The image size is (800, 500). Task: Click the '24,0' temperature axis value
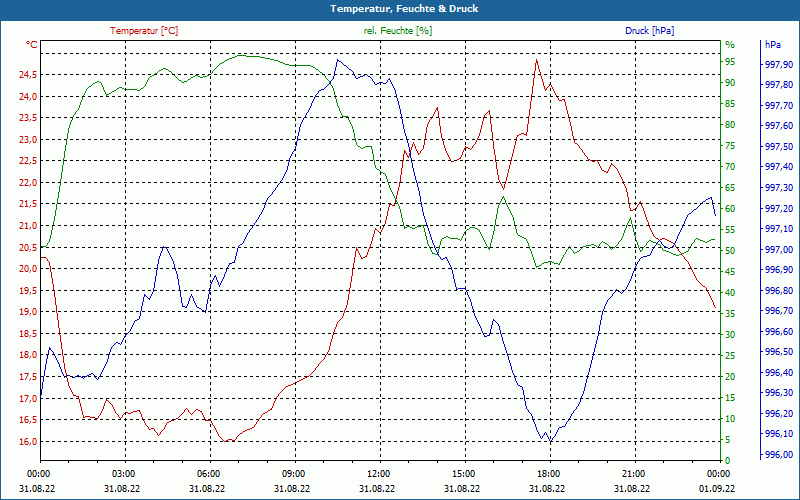pos(28,97)
